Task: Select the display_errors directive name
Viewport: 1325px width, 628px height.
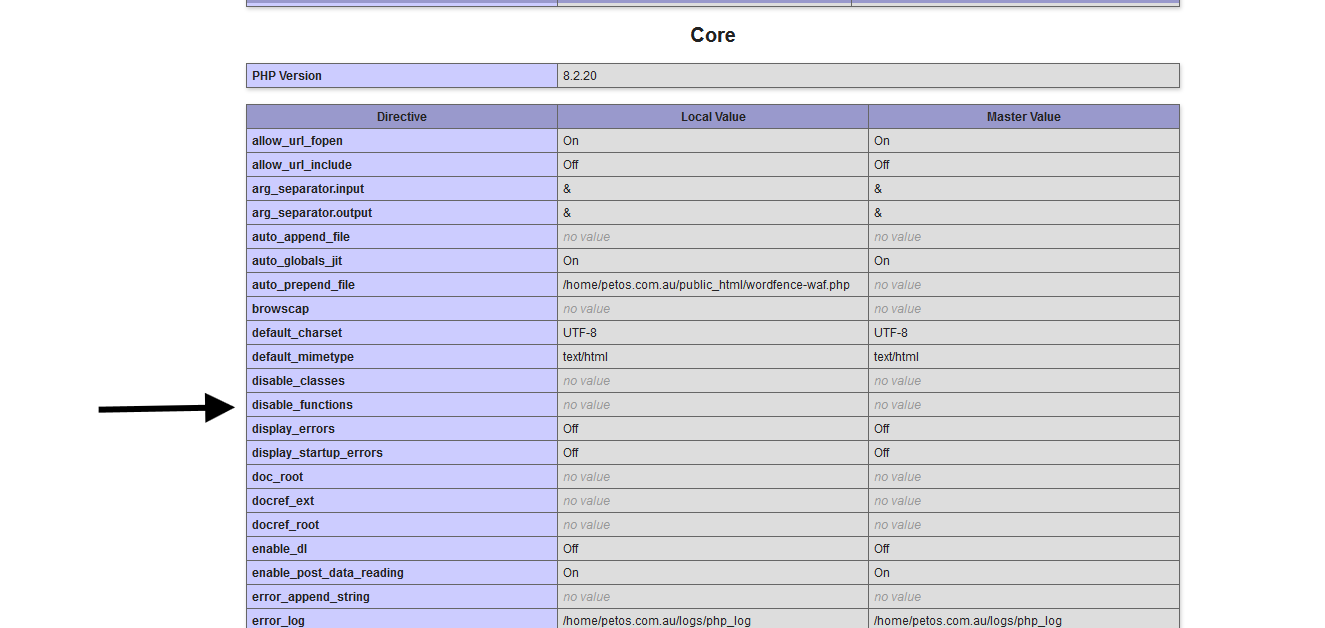Action: [x=293, y=429]
